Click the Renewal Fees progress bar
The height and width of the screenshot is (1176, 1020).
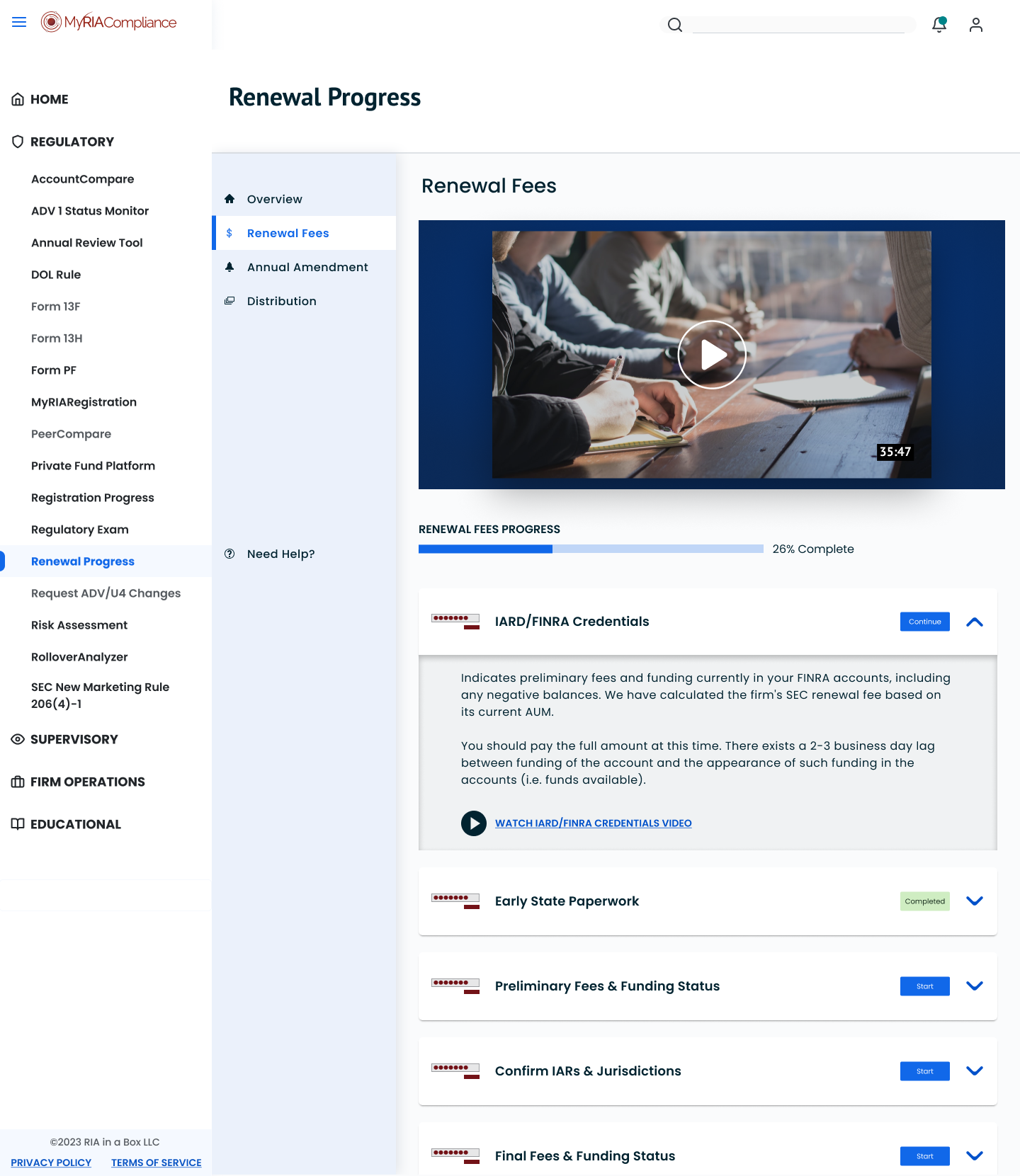click(x=591, y=549)
